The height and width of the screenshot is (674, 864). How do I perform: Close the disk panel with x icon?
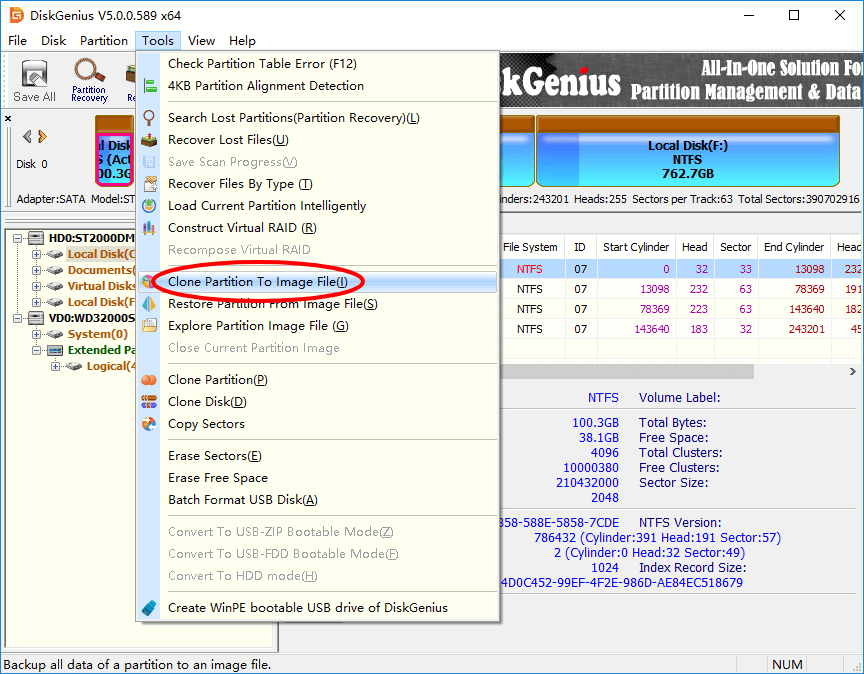[x=8, y=118]
